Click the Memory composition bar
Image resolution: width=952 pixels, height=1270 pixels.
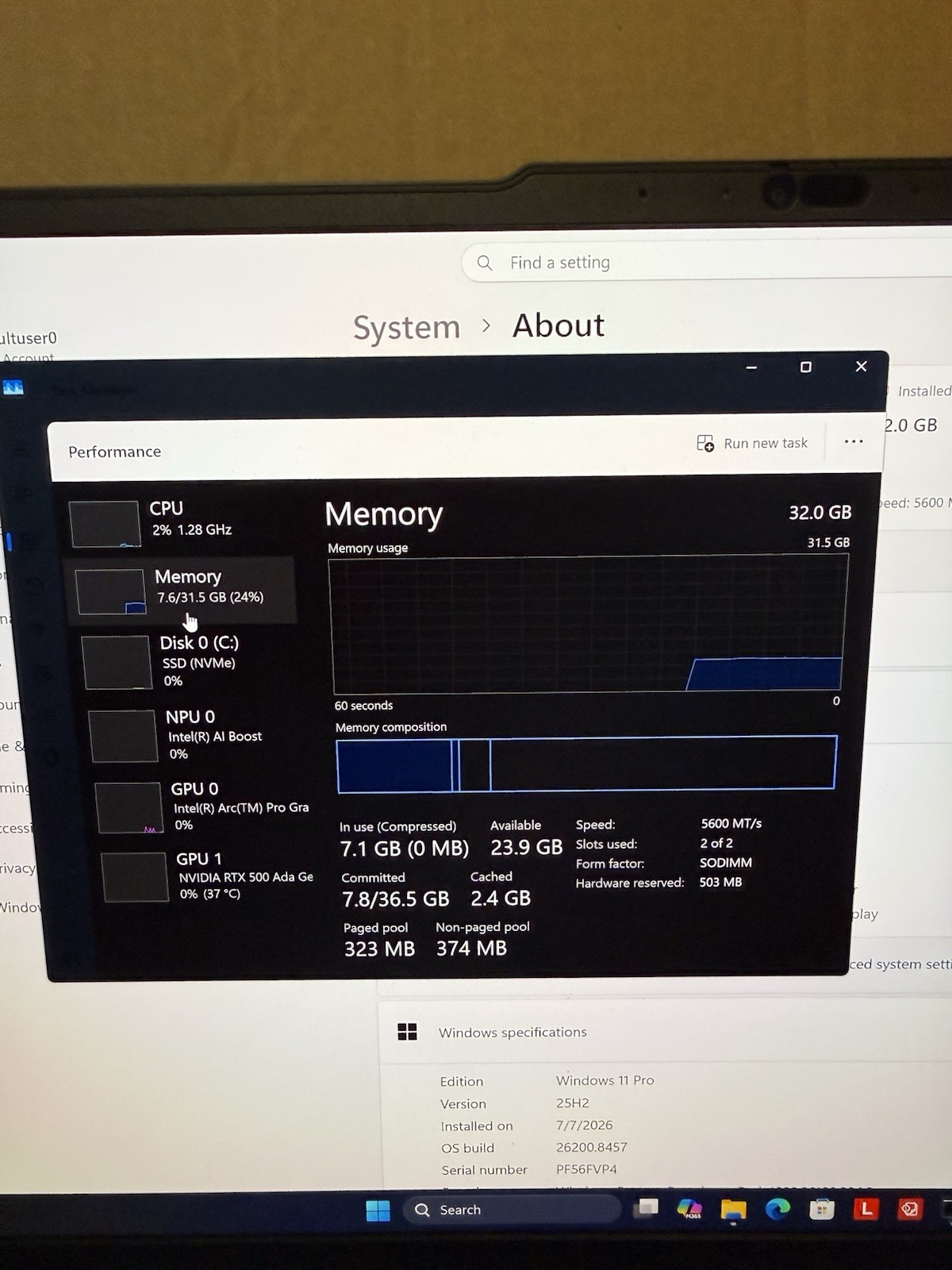coord(586,764)
